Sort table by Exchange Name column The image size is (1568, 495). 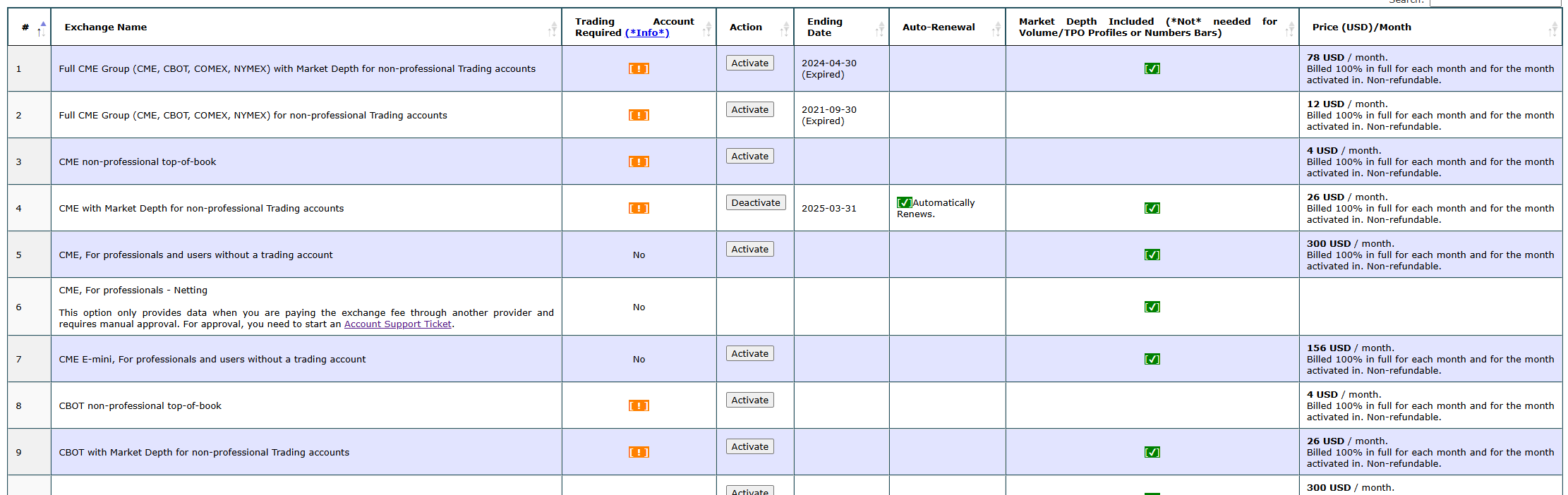[x=306, y=27]
